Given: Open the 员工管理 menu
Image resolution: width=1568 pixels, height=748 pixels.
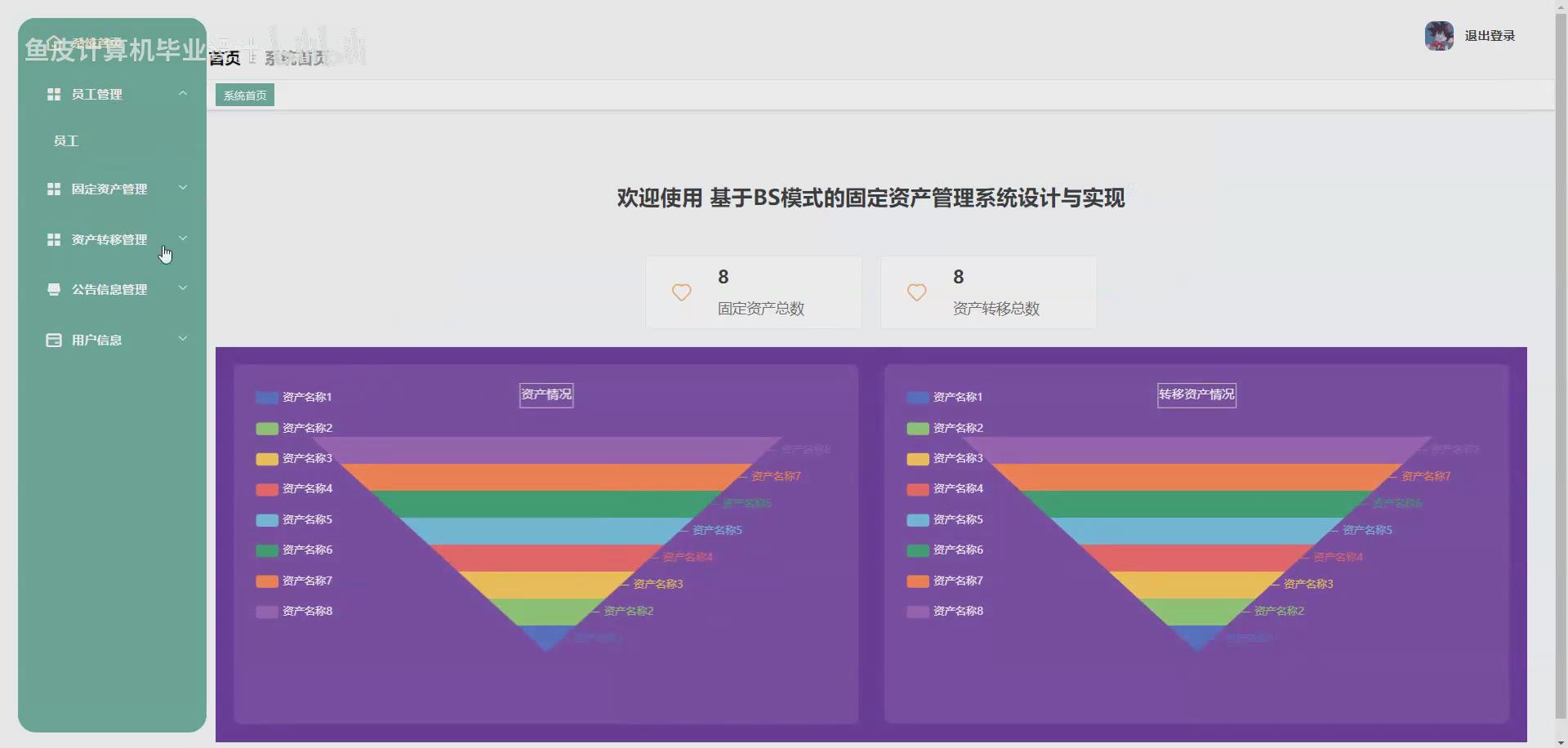Looking at the screenshot, I should tap(112, 95).
